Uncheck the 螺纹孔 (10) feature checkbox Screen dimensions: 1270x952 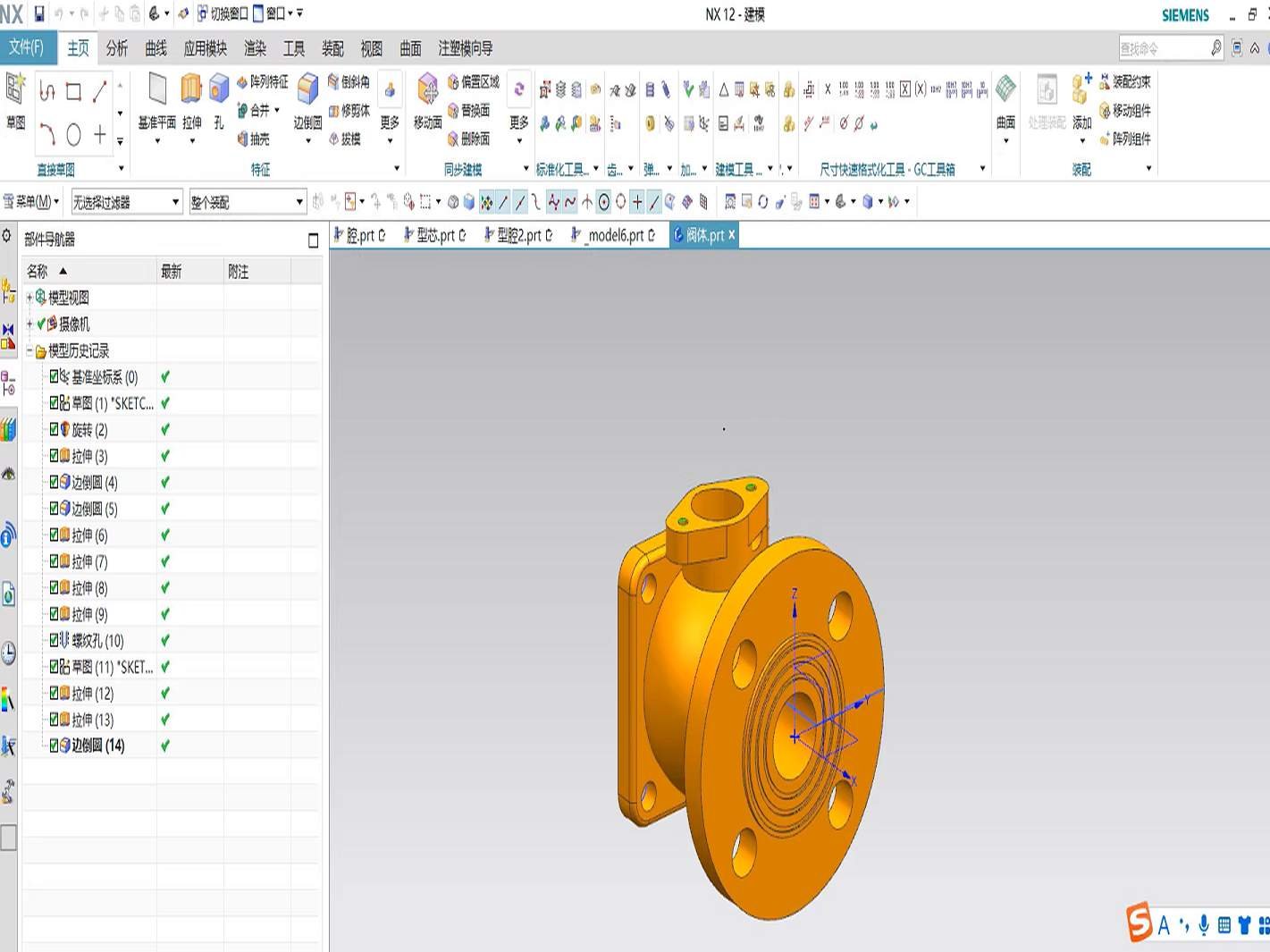(x=54, y=640)
